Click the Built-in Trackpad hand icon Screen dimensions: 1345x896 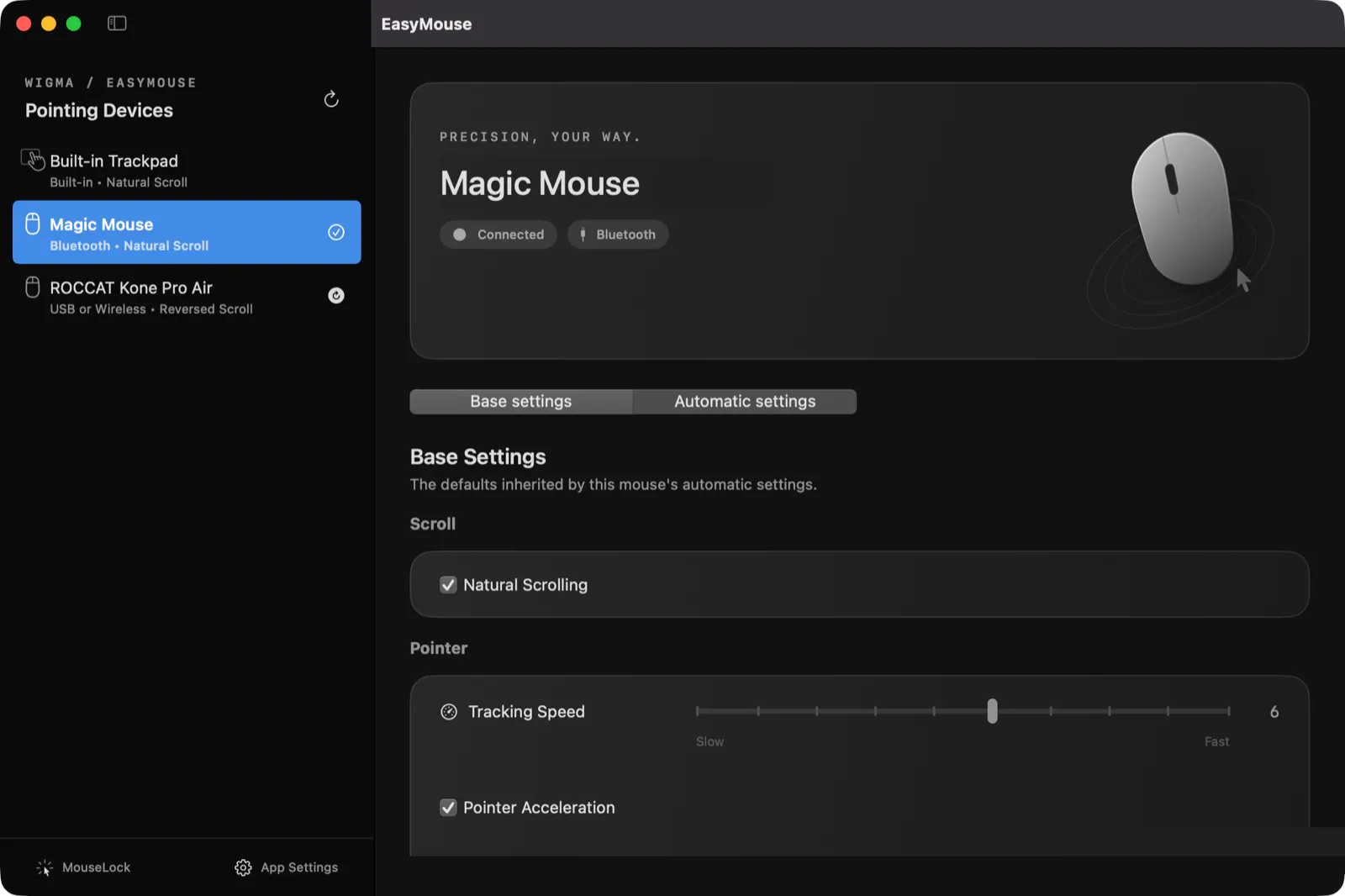tap(33, 160)
